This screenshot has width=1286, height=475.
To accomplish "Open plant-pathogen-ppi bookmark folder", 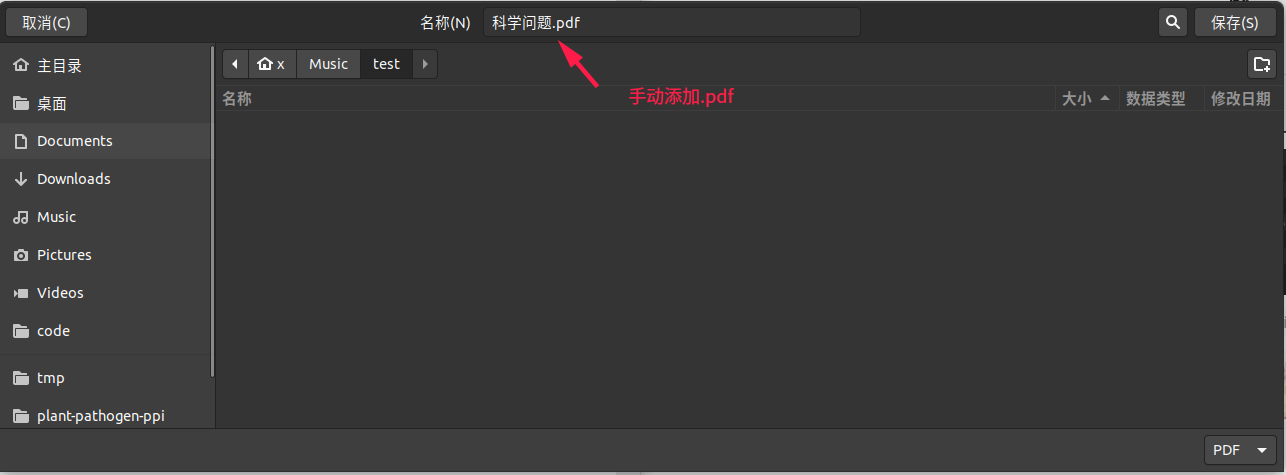I will (x=106, y=416).
